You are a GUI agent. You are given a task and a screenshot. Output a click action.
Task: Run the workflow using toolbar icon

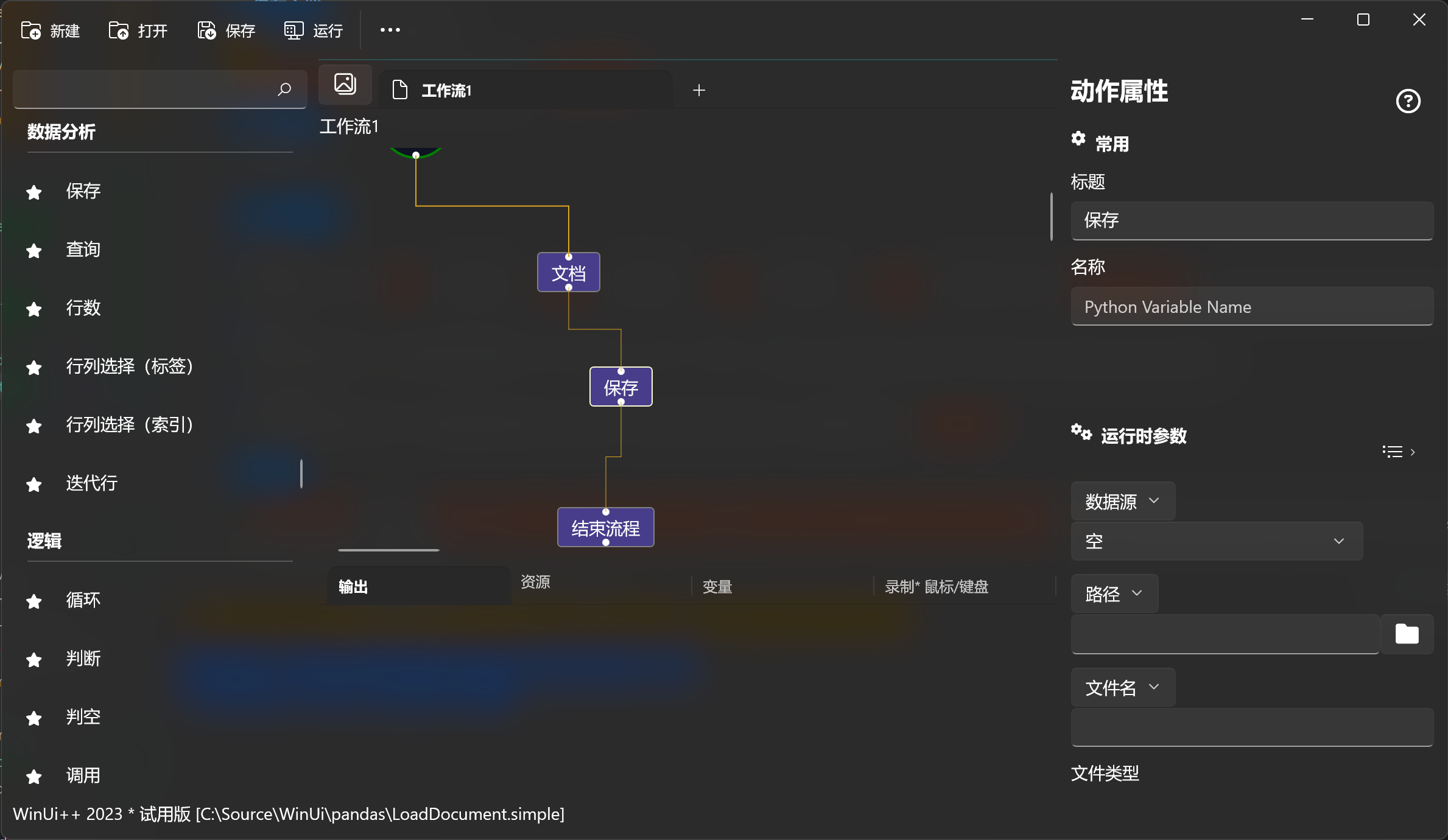(x=293, y=30)
